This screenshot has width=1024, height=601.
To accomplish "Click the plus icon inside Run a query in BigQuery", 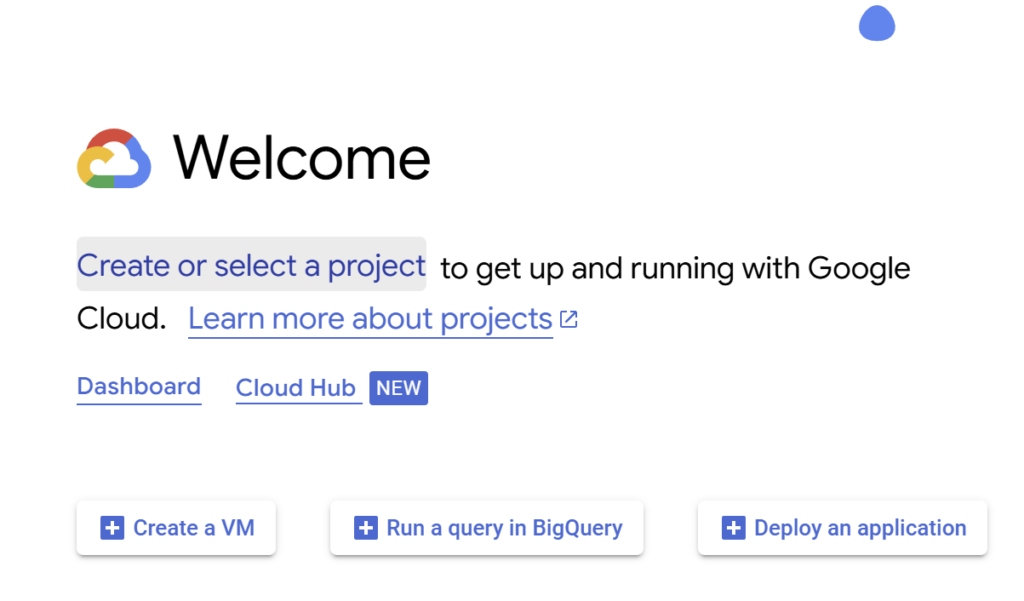I will point(366,527).
